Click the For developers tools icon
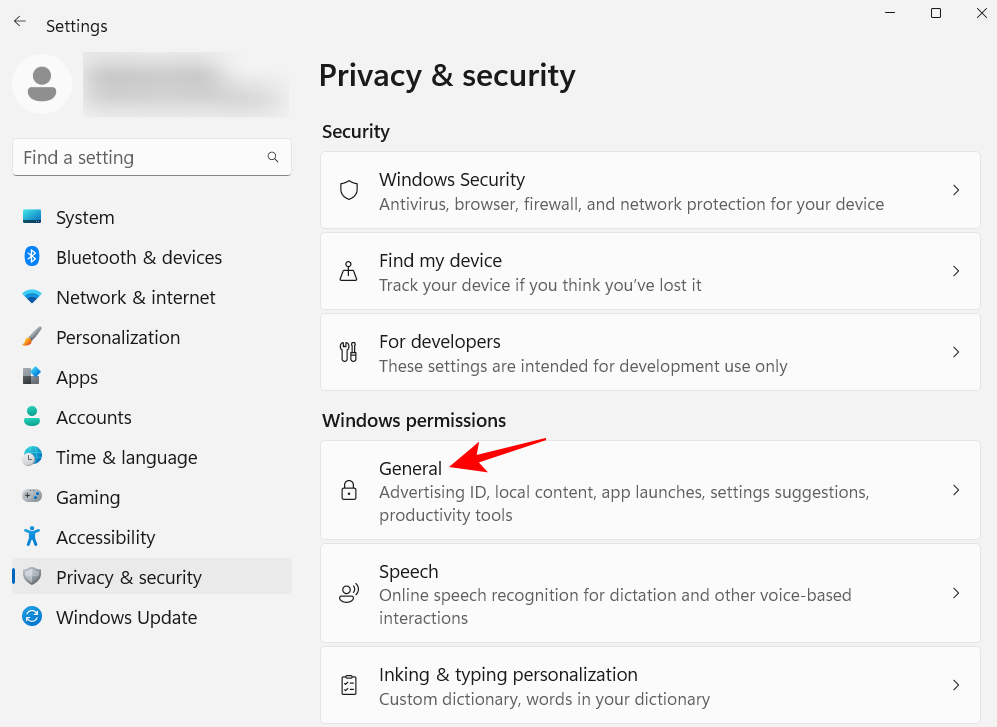 (349, 352)
